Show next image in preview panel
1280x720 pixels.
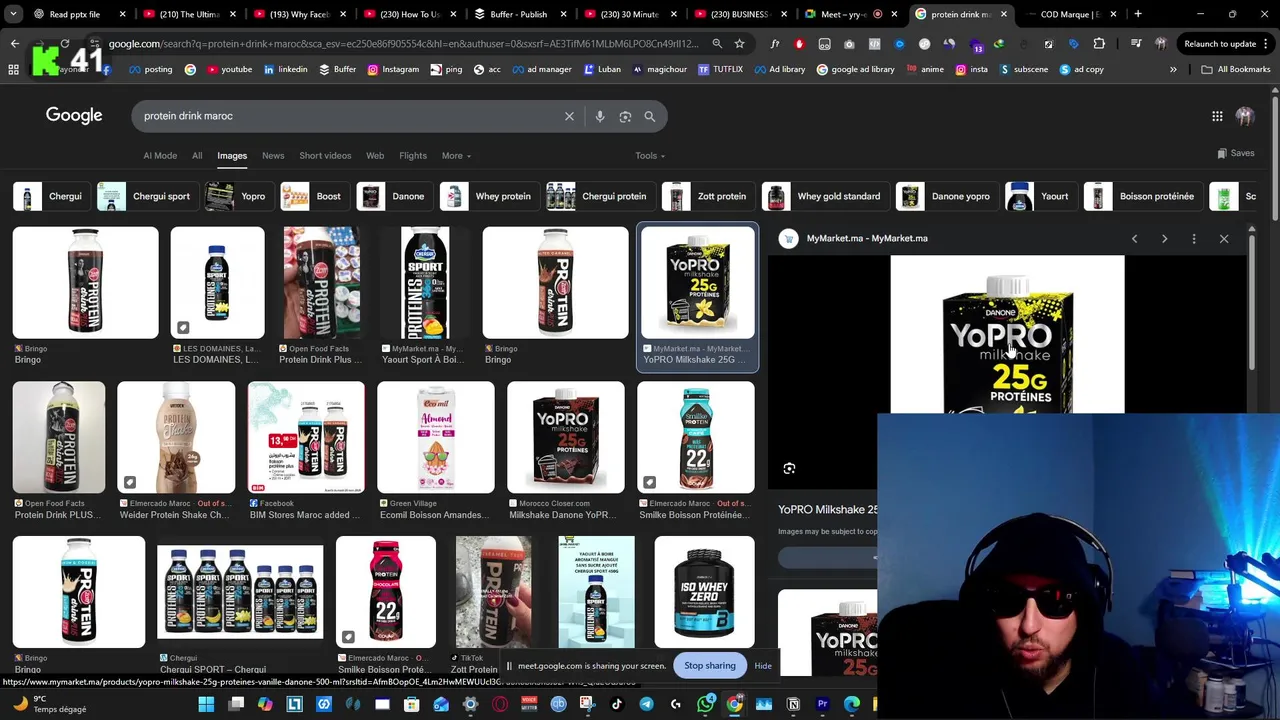click(x=1164, y=239)
